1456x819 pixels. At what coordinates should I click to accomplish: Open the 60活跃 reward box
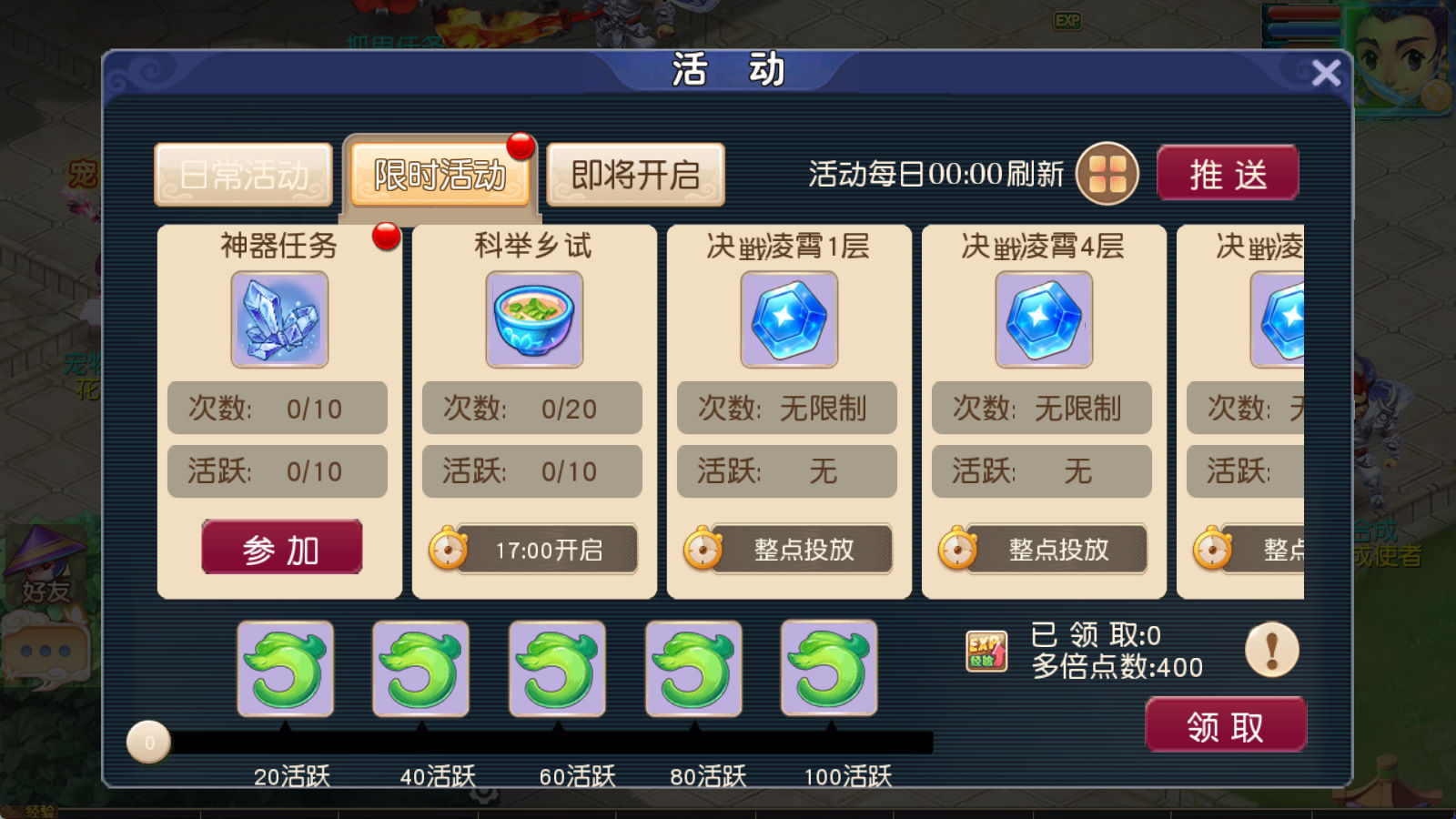(557, 669)
